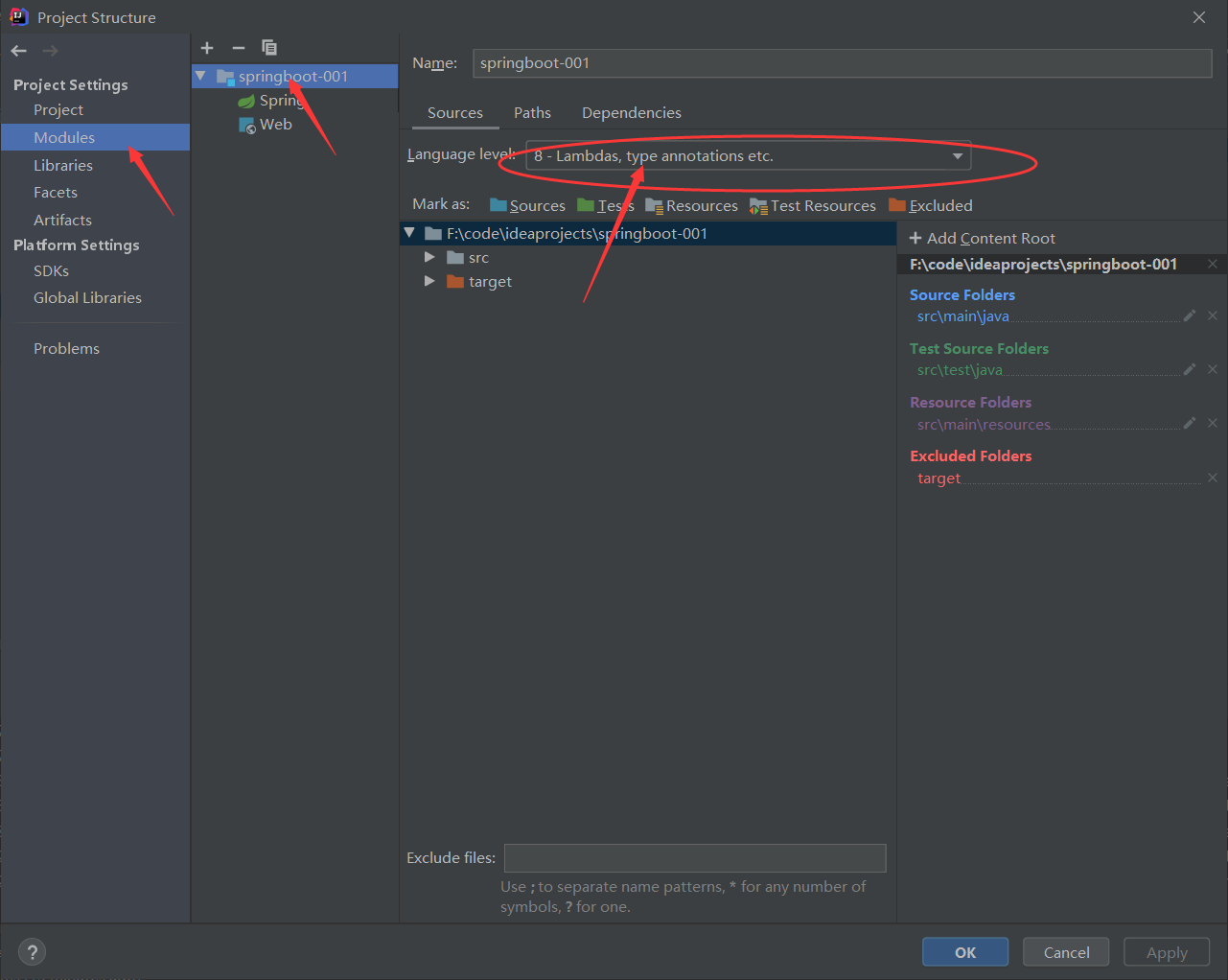Go back with the left arrow
Screen dimensions: 1228x980
tap(19, 51)
